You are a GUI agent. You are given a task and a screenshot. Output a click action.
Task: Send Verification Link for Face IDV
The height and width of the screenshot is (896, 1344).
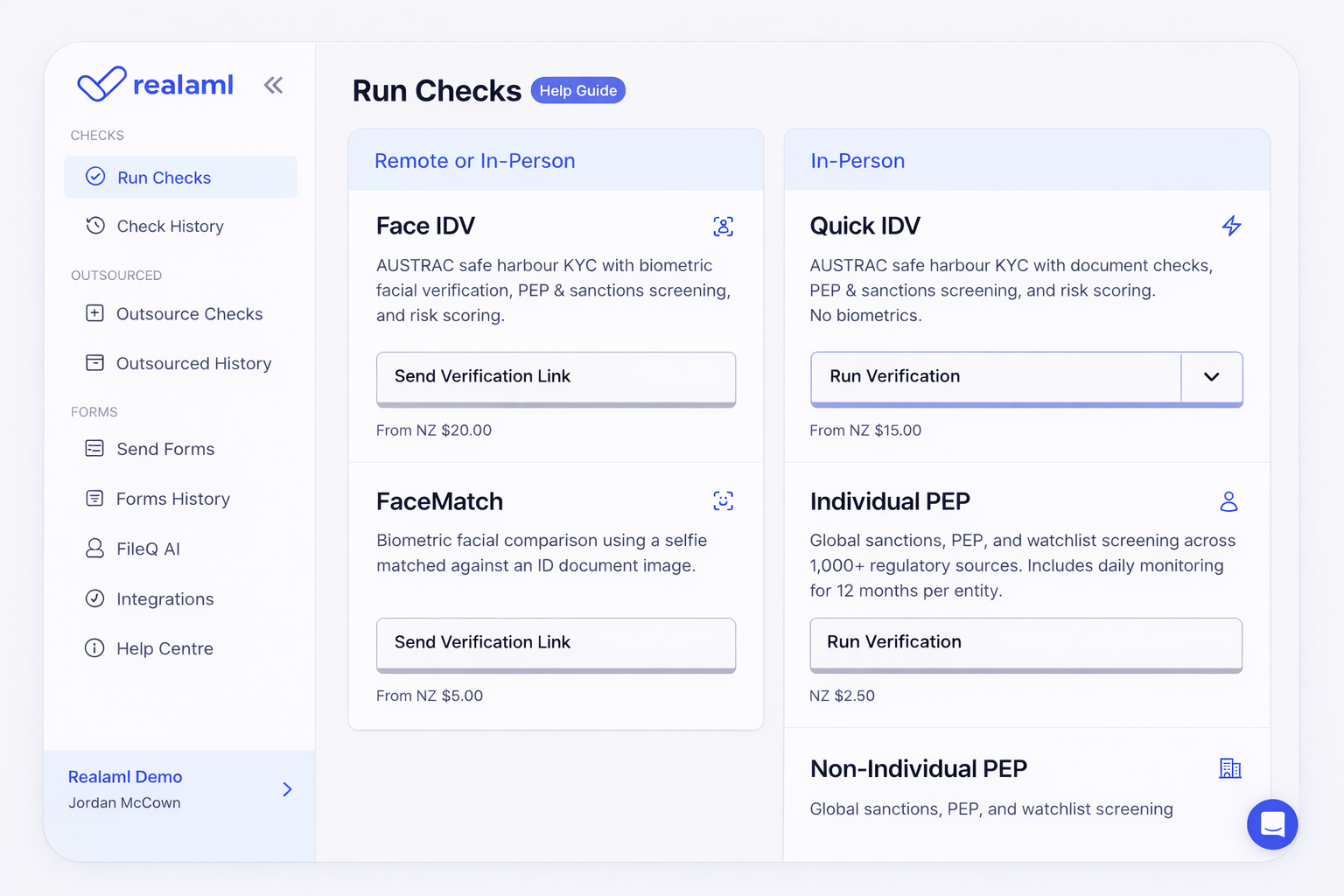pos(556,377)
